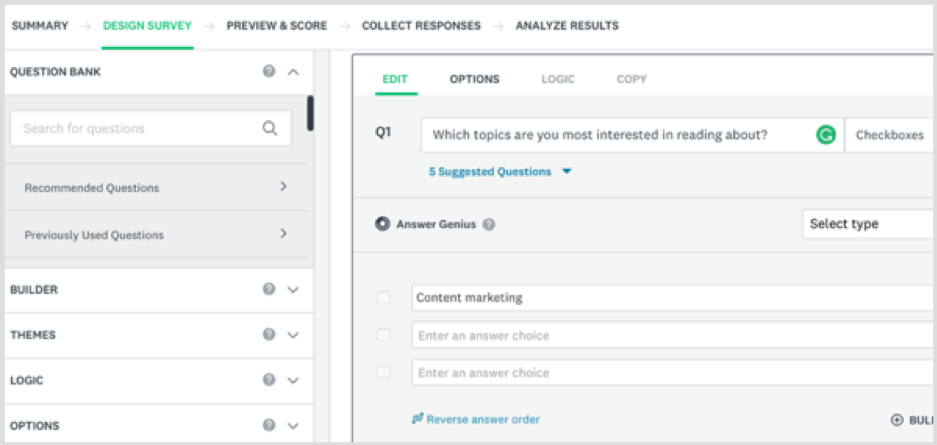Tick the checkbox beside the second answer choice

point(384,335)
